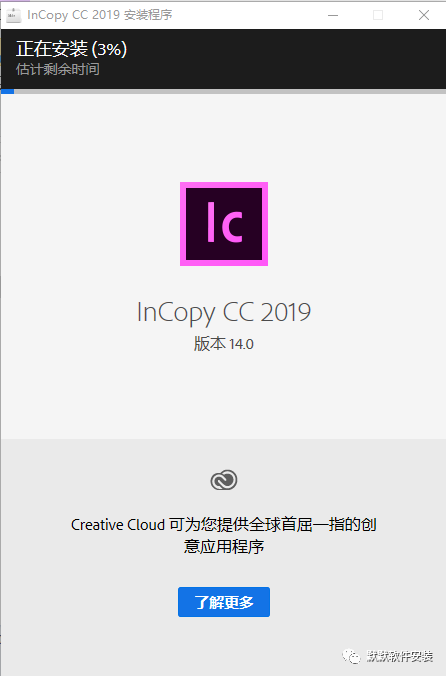The image size is (446, 676).
Task: Click the installer icon in the title bar
Action: [x=13, y=15]
